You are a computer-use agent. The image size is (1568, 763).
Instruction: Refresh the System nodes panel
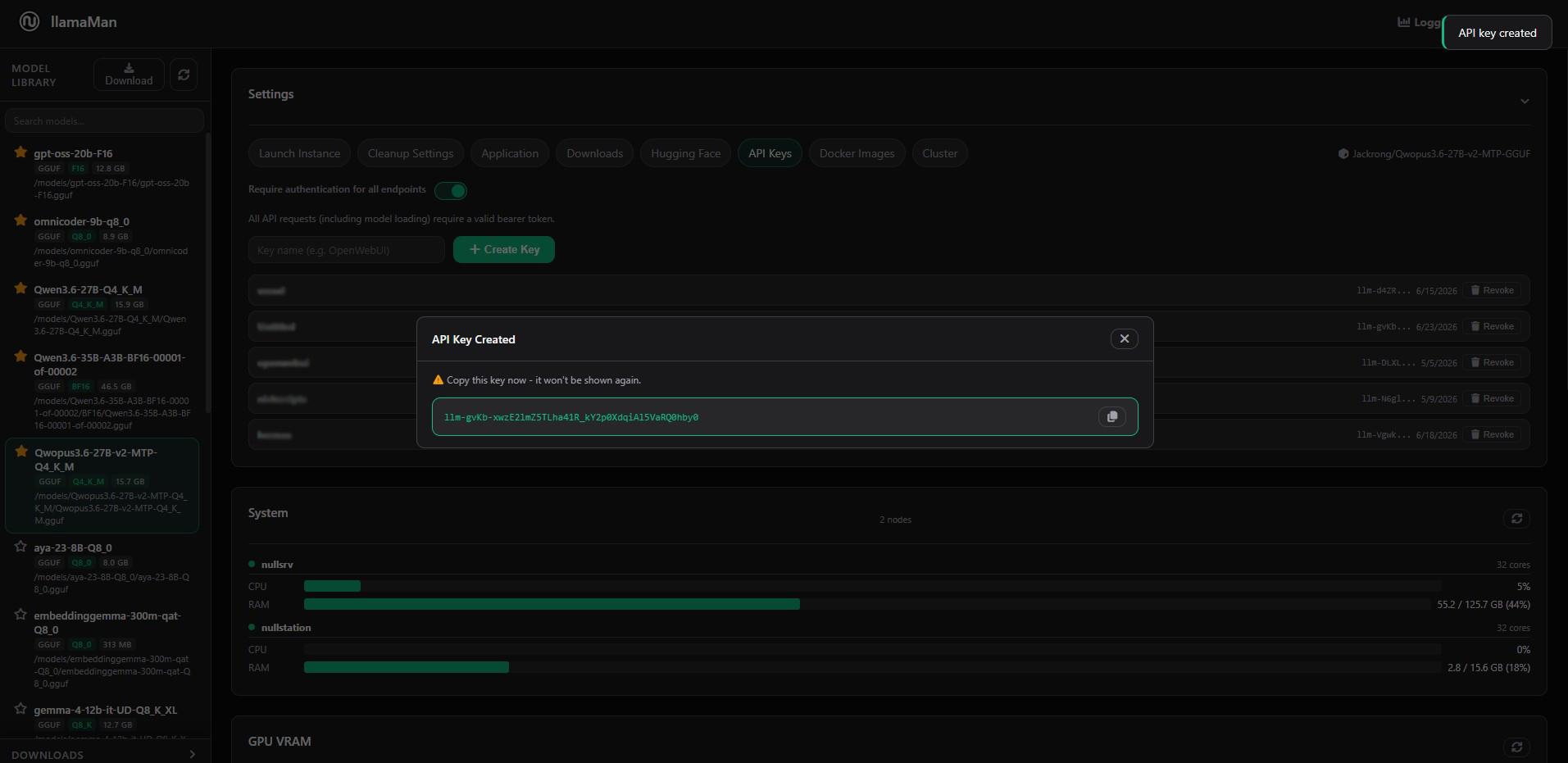pos(1516,519)
